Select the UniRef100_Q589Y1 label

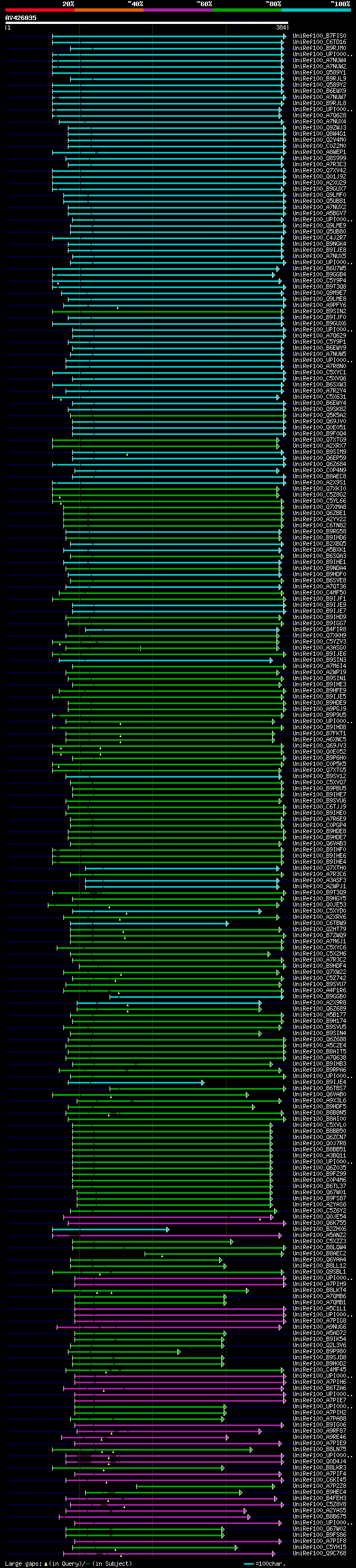(x=319, y=72)
